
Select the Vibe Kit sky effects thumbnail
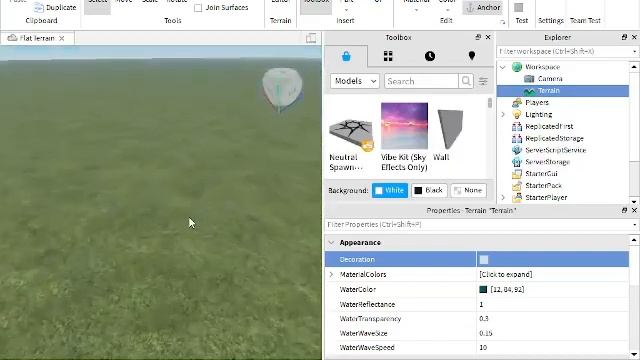point(404,126)
